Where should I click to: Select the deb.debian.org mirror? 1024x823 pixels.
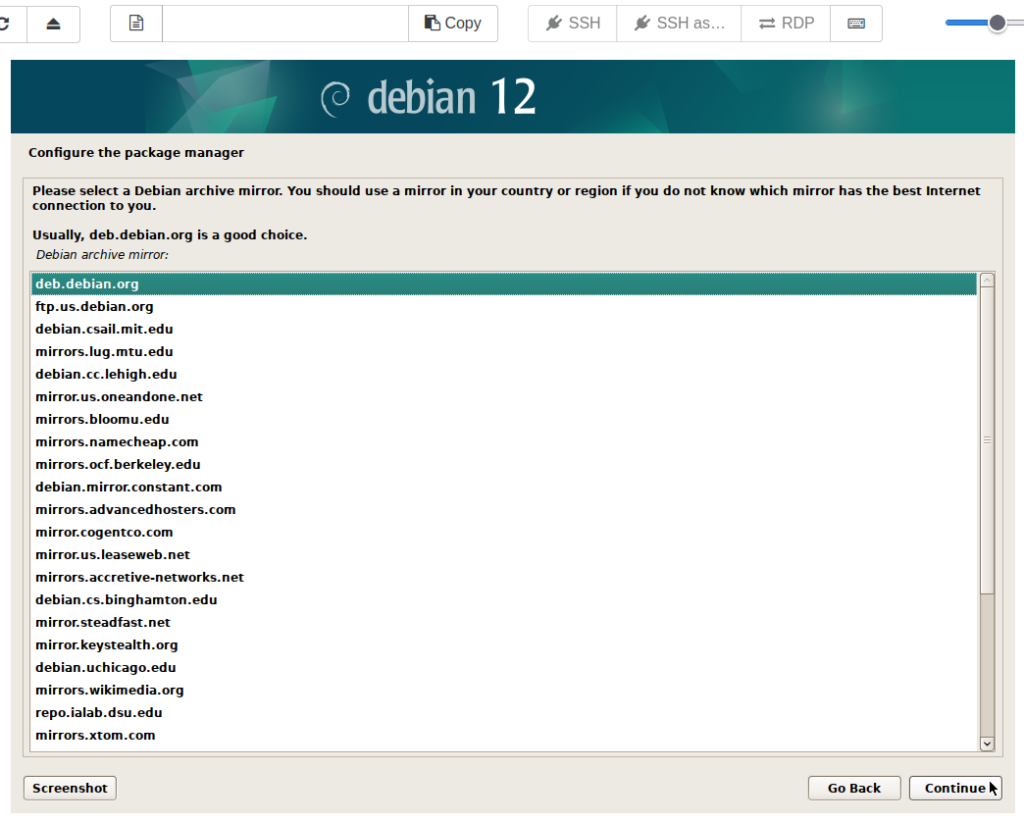87,284
